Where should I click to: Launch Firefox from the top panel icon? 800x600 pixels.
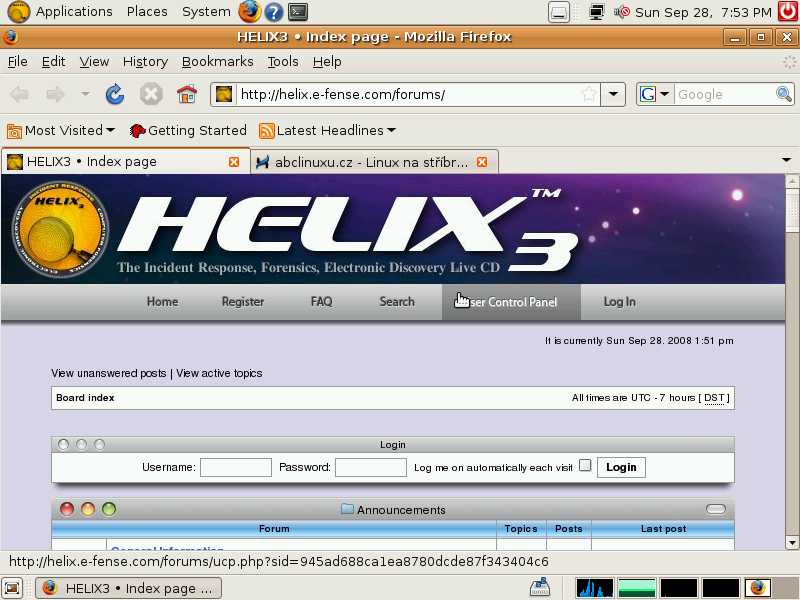[249, 12]
